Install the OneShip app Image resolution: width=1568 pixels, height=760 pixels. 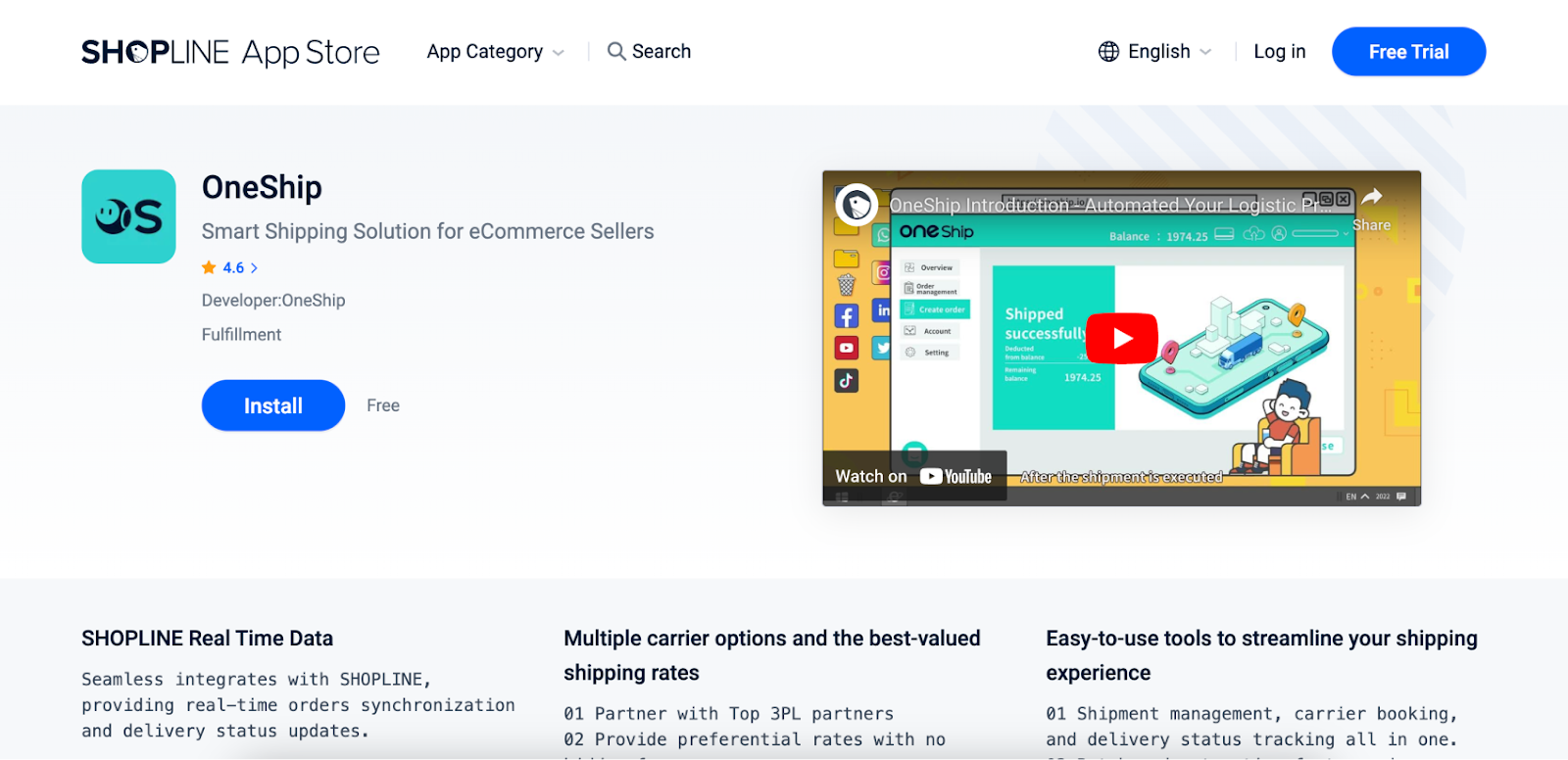(273, 405)
